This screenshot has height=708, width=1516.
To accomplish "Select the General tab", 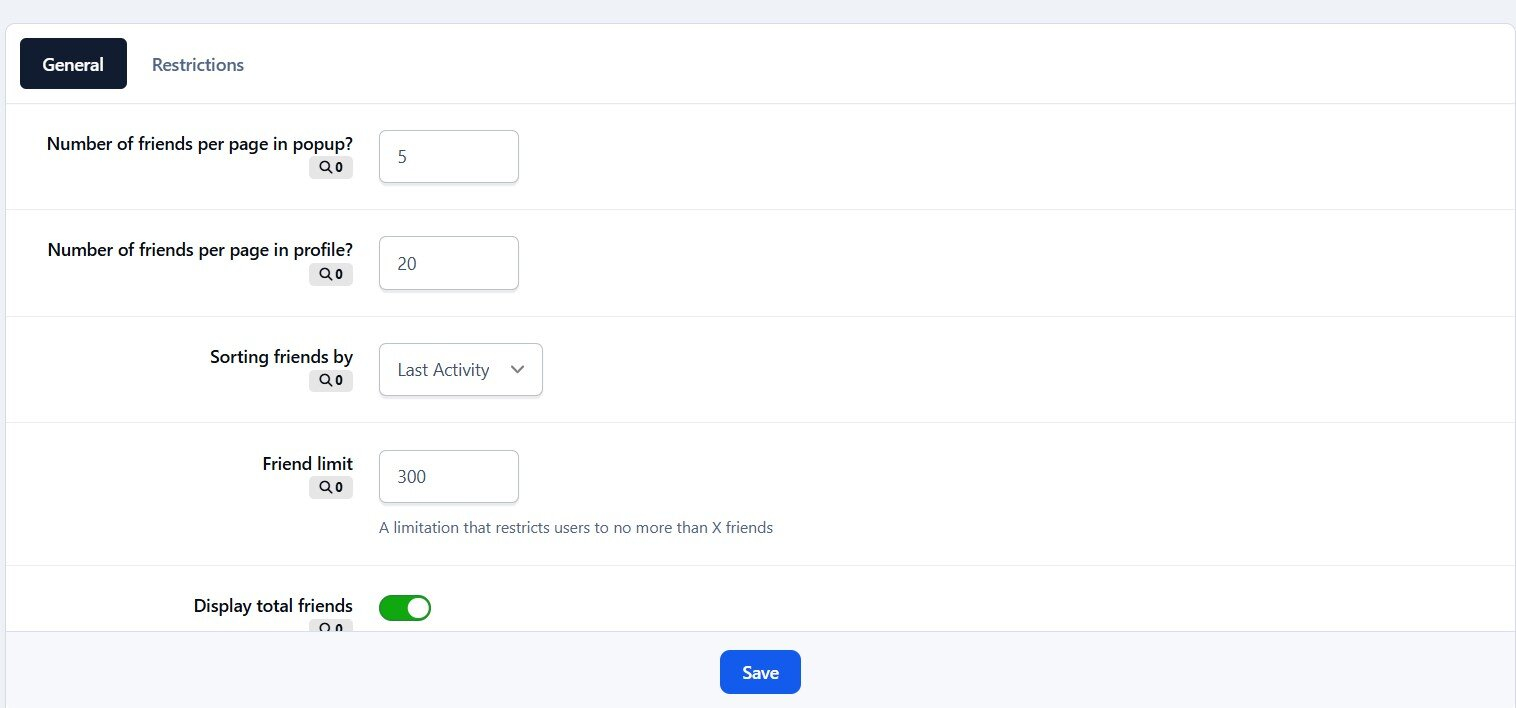I will [73, 64].
